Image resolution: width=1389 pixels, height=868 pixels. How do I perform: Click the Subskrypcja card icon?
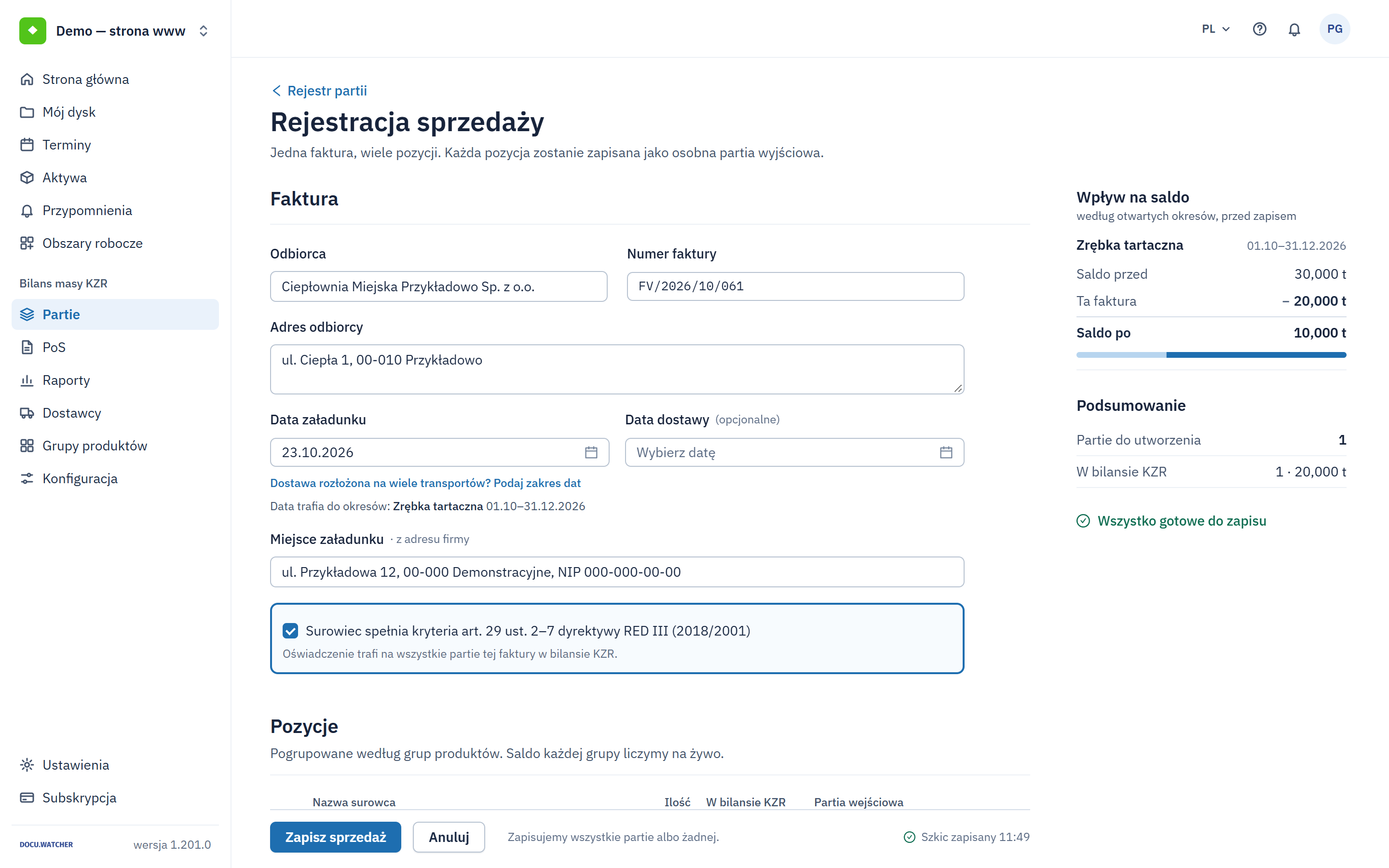pos(27,798)
